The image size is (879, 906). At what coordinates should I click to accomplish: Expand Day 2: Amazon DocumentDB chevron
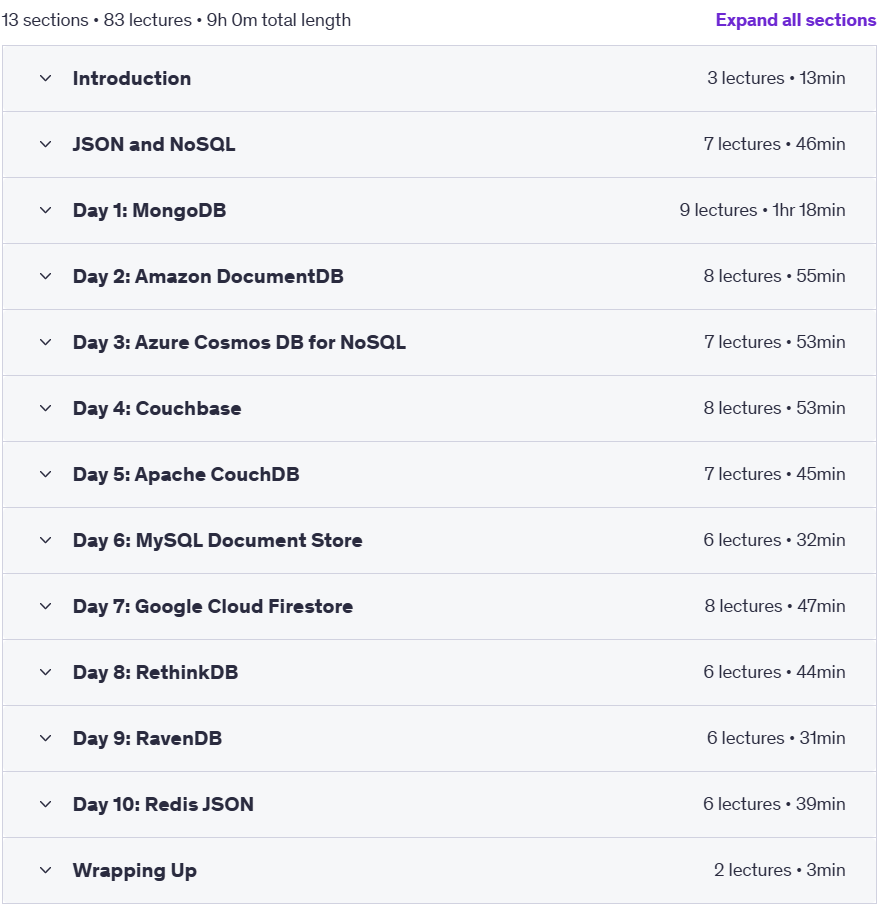click(x=46, y=276)
